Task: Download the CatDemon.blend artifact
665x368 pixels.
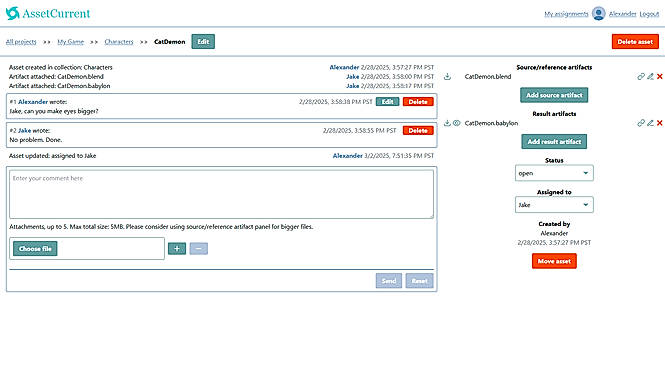Action: coord(447,77)
